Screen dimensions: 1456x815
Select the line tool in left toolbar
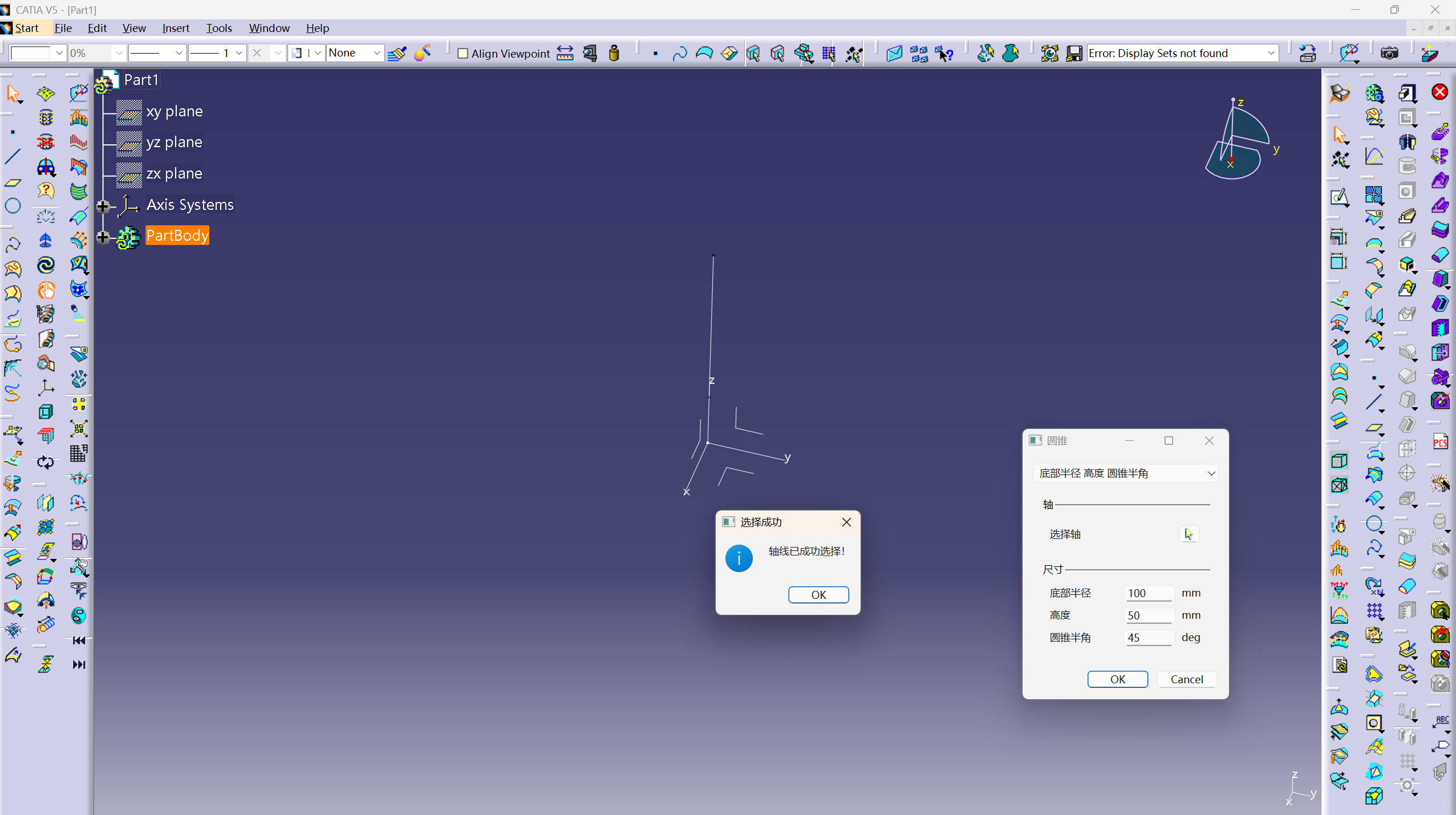(13, 156)
